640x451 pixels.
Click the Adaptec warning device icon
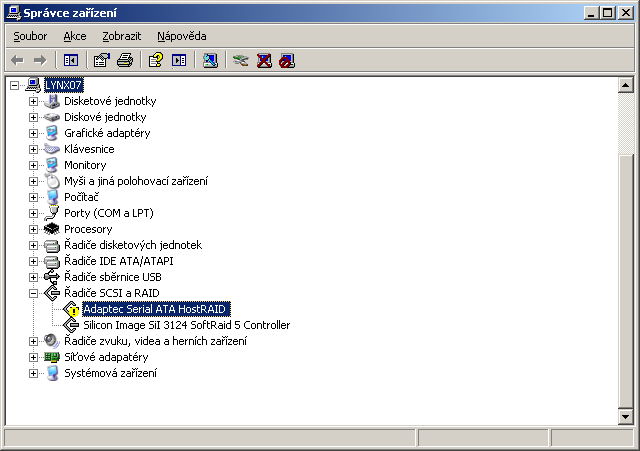(71, 309)
